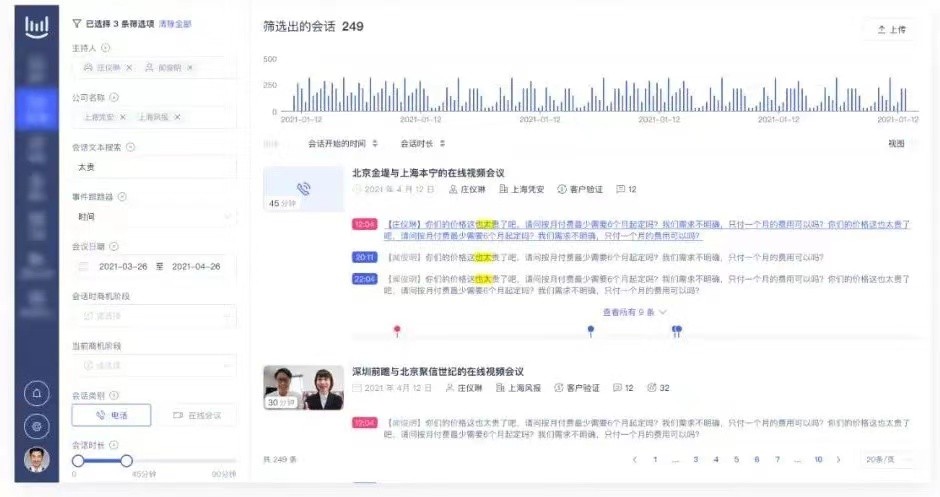Image resolution: width=940 pixels, height=497 pixels.
Task: Go to page 5
Action: click(736, 460)
